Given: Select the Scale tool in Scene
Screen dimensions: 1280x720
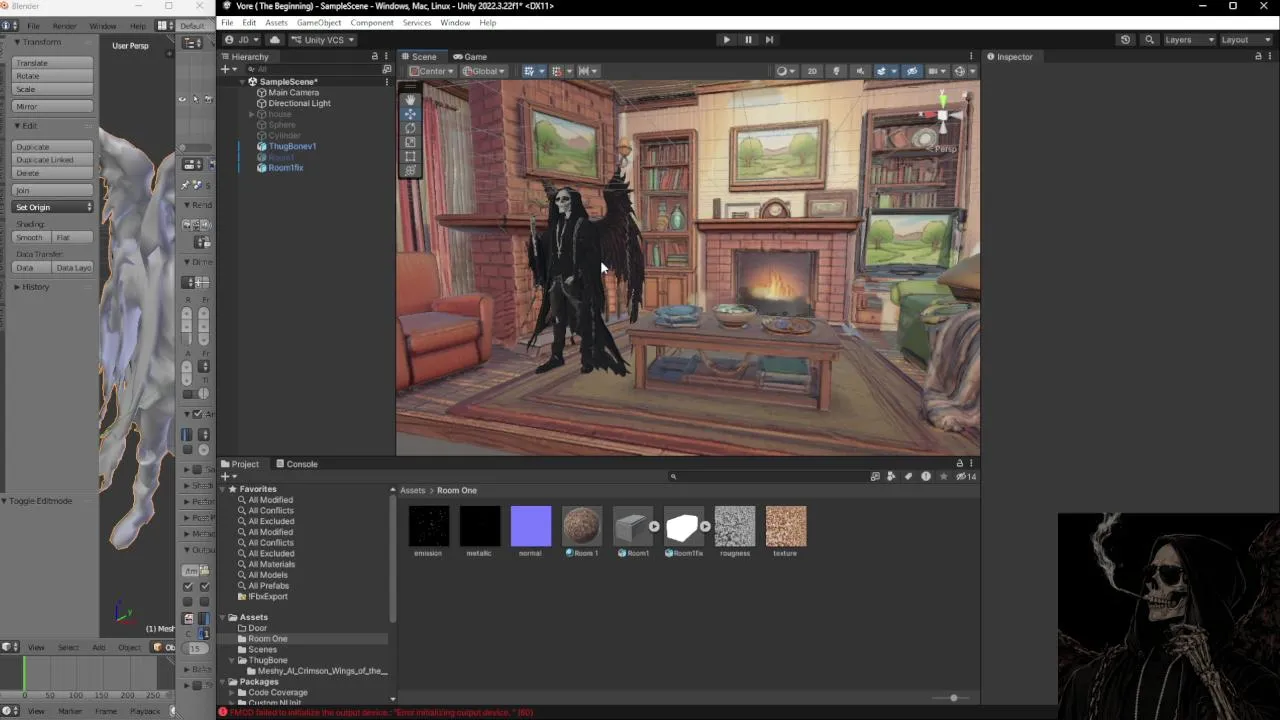Looking at the screenshot, I should click(x=410, y=142).
